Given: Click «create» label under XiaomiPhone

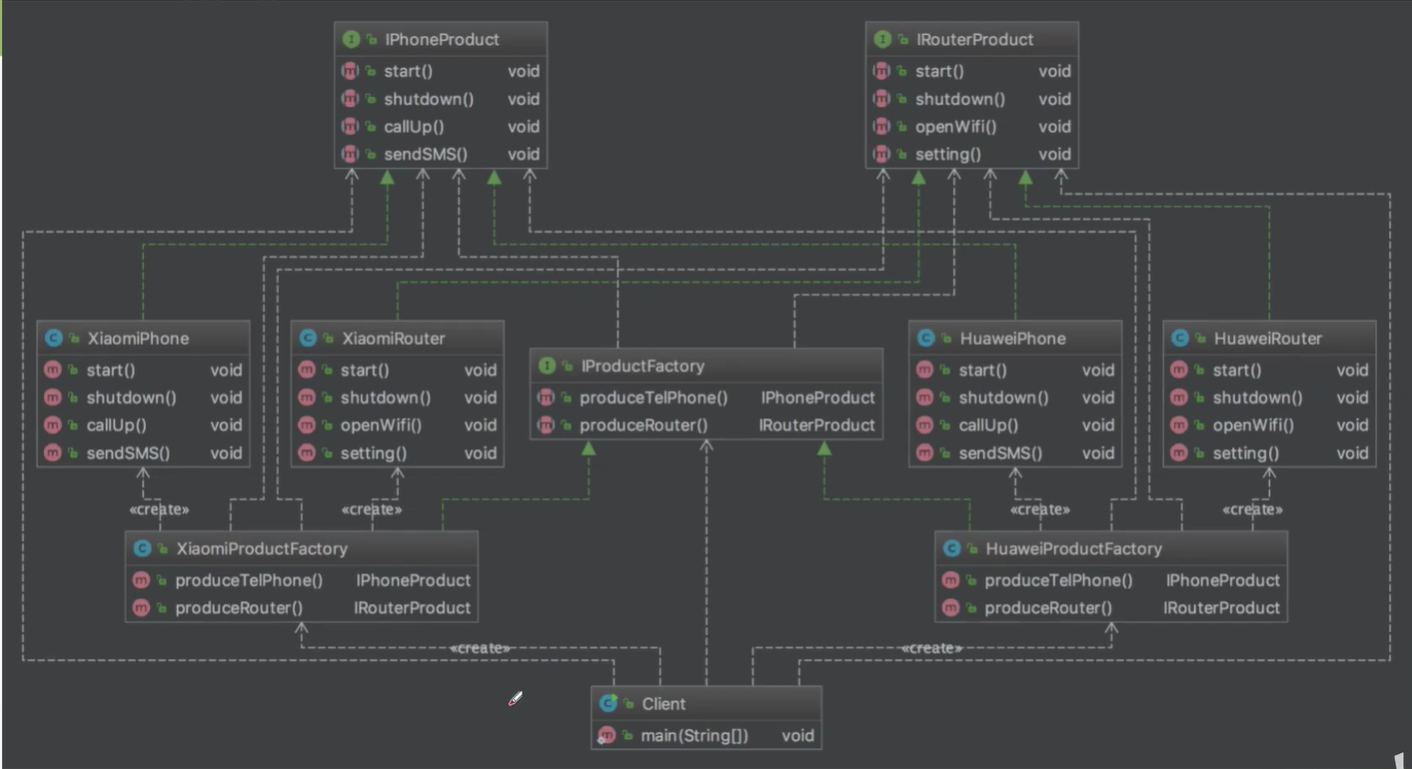Looking at the screenshot, I should (x=159, y=510).
